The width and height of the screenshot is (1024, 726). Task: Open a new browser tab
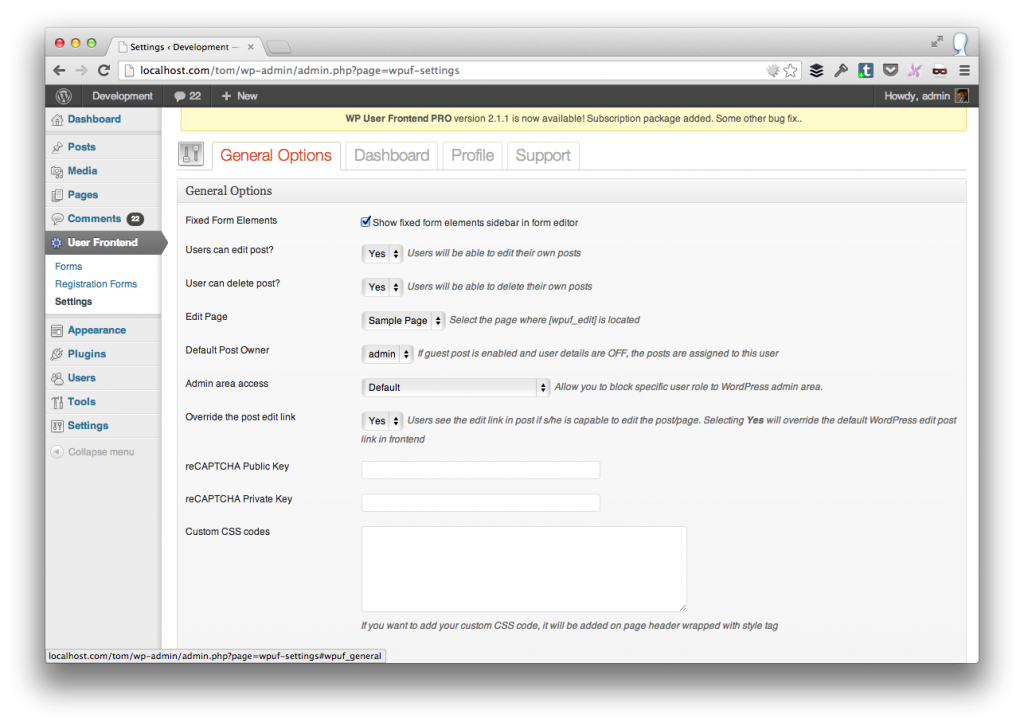279,48
